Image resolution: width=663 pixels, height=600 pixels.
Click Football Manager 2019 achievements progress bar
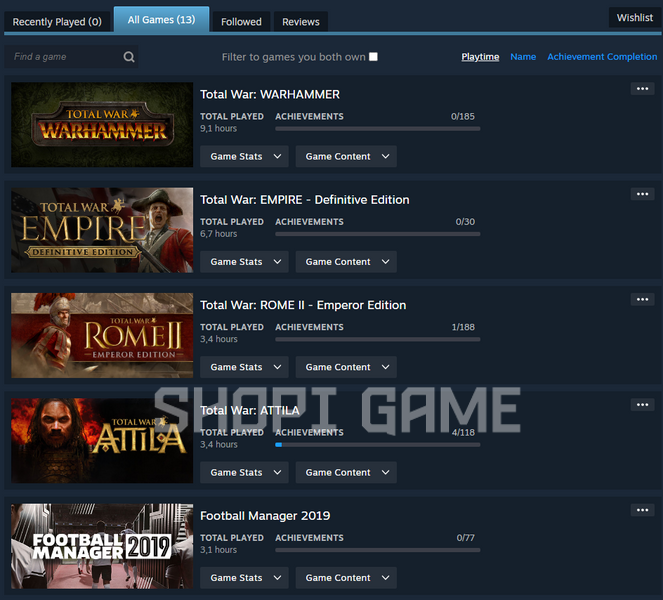click(x=378, y=550)
